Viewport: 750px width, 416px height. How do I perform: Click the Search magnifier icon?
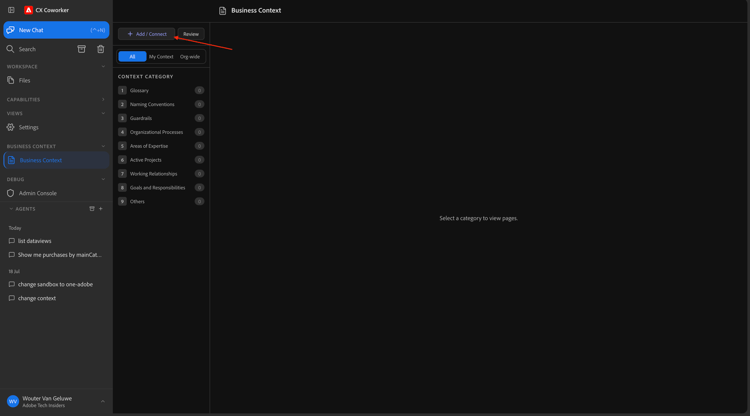tap(10, 49)
